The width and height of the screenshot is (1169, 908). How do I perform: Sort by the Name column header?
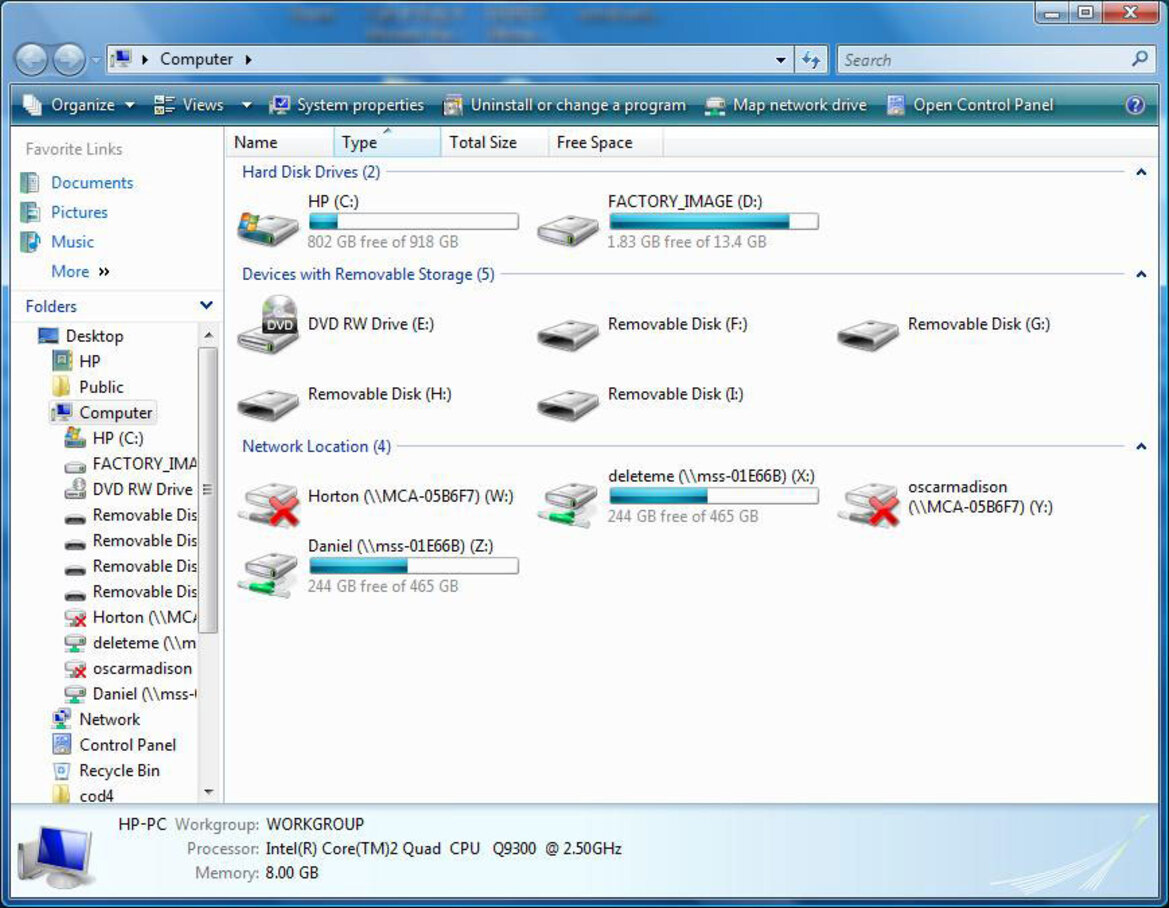[x=279, y=142]
